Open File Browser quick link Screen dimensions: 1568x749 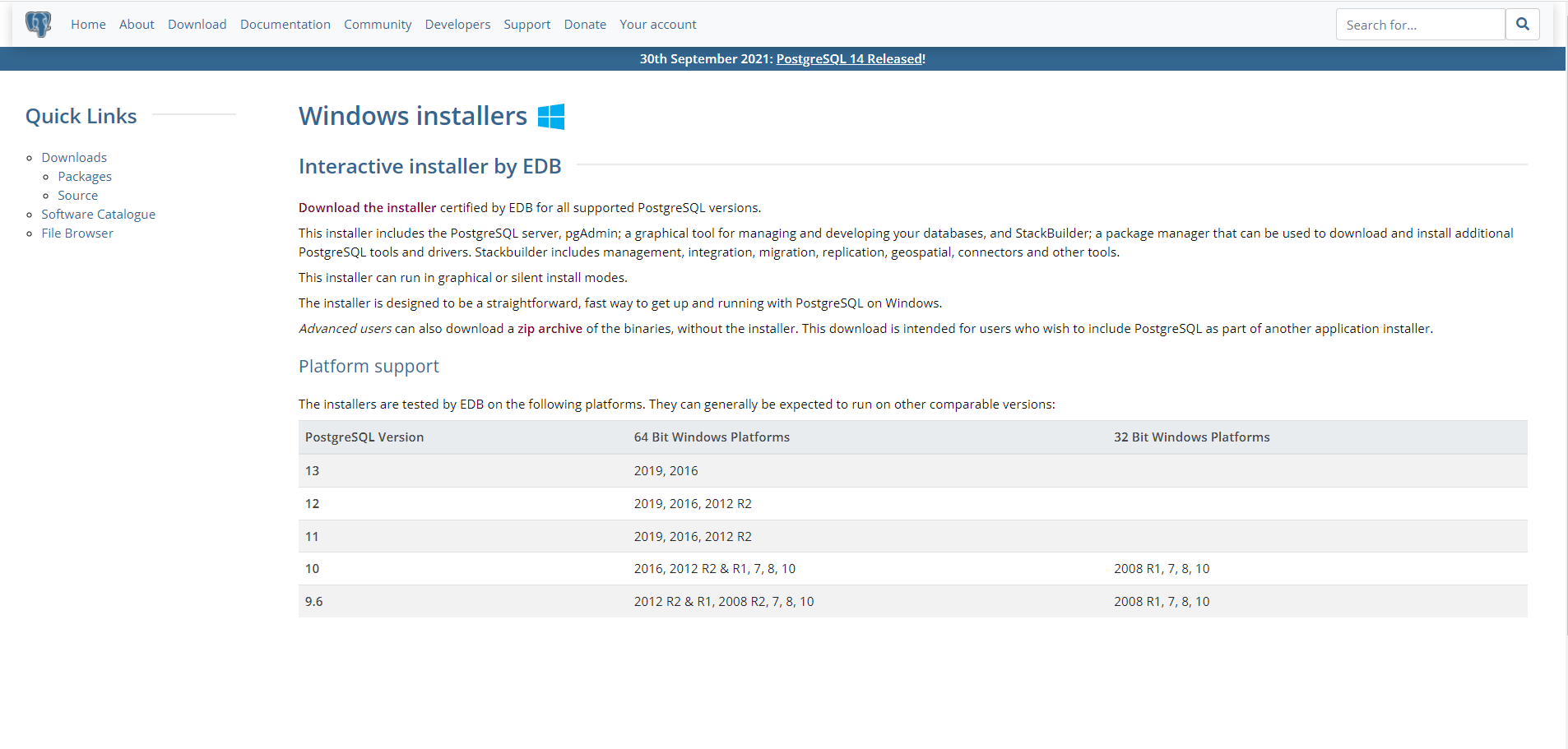77,233
